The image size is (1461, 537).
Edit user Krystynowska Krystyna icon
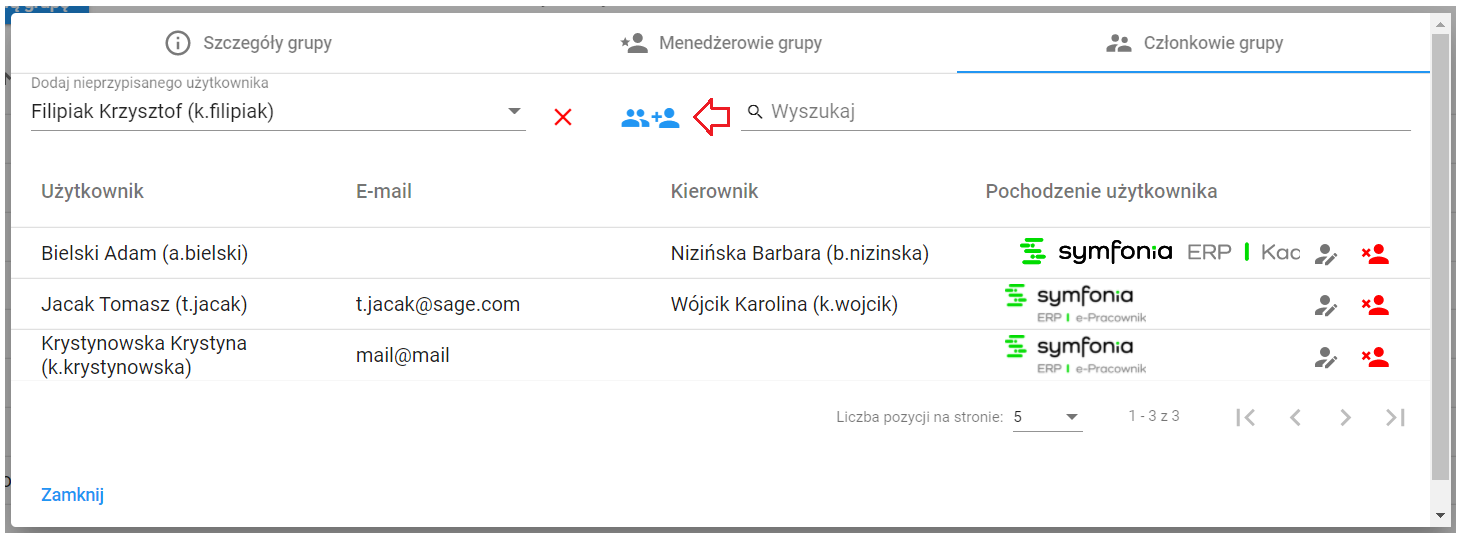pos(1326,356)
